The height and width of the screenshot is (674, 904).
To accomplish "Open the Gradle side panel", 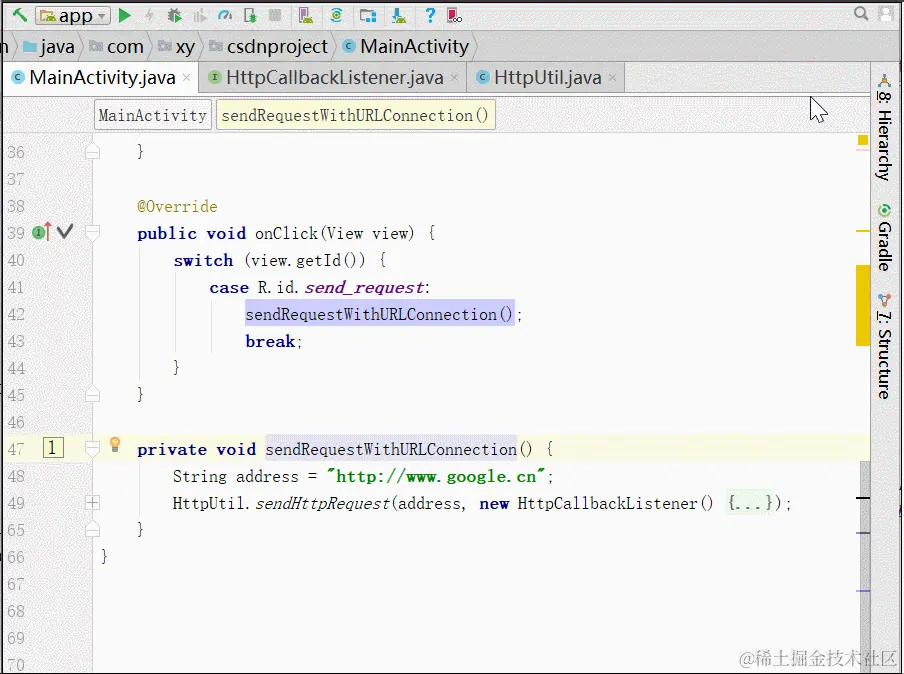I will click(x=885, y=237).
